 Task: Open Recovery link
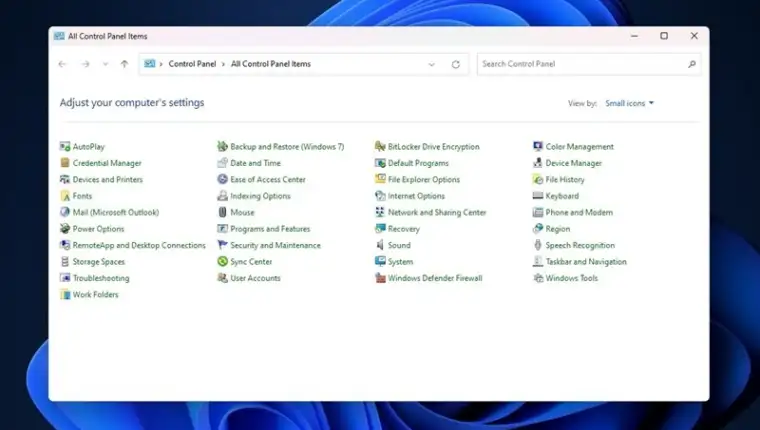tap(404, 229)
